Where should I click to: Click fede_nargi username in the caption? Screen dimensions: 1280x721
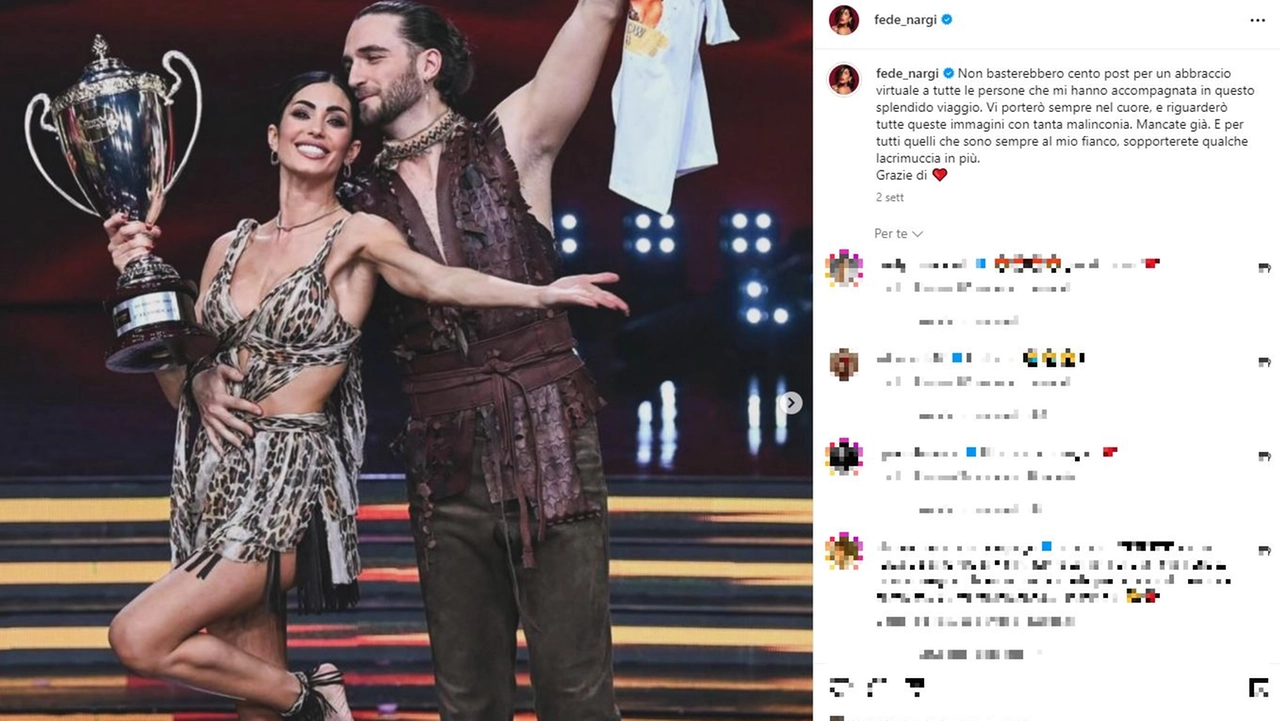(x=907, y=73)
